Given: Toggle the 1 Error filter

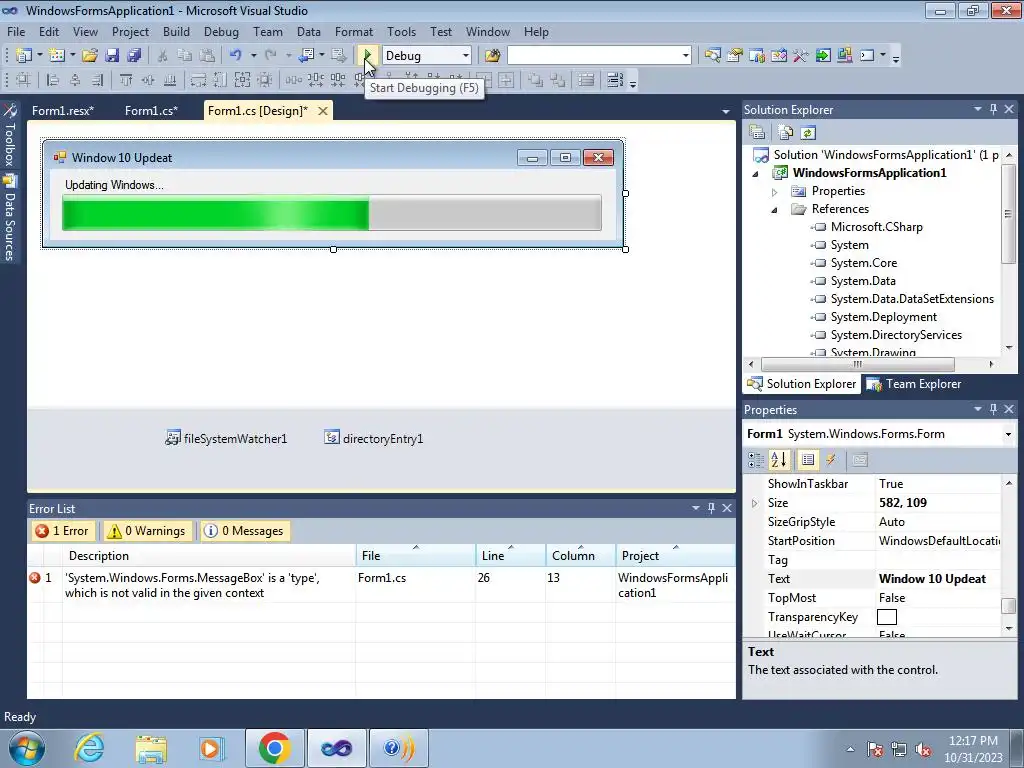Looking at the screenshot, I should [x=62, y=531].
